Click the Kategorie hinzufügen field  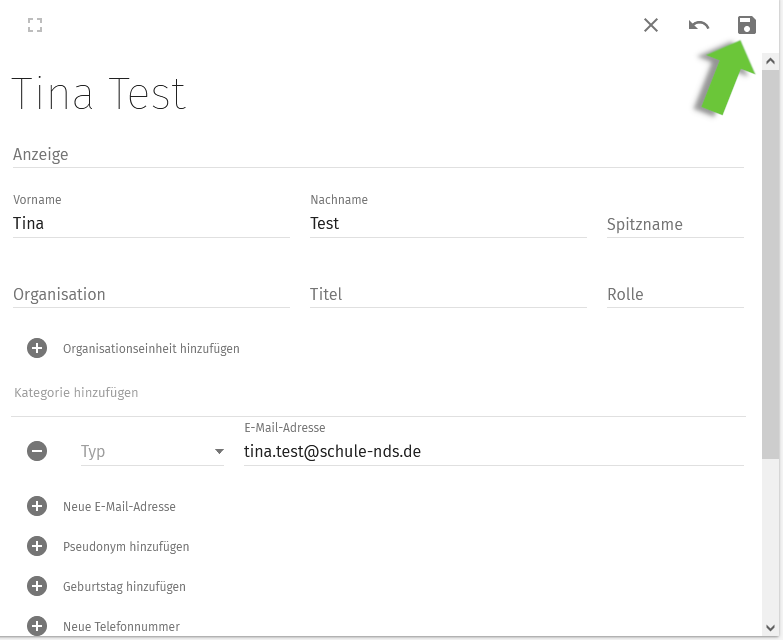pos(378,393)
